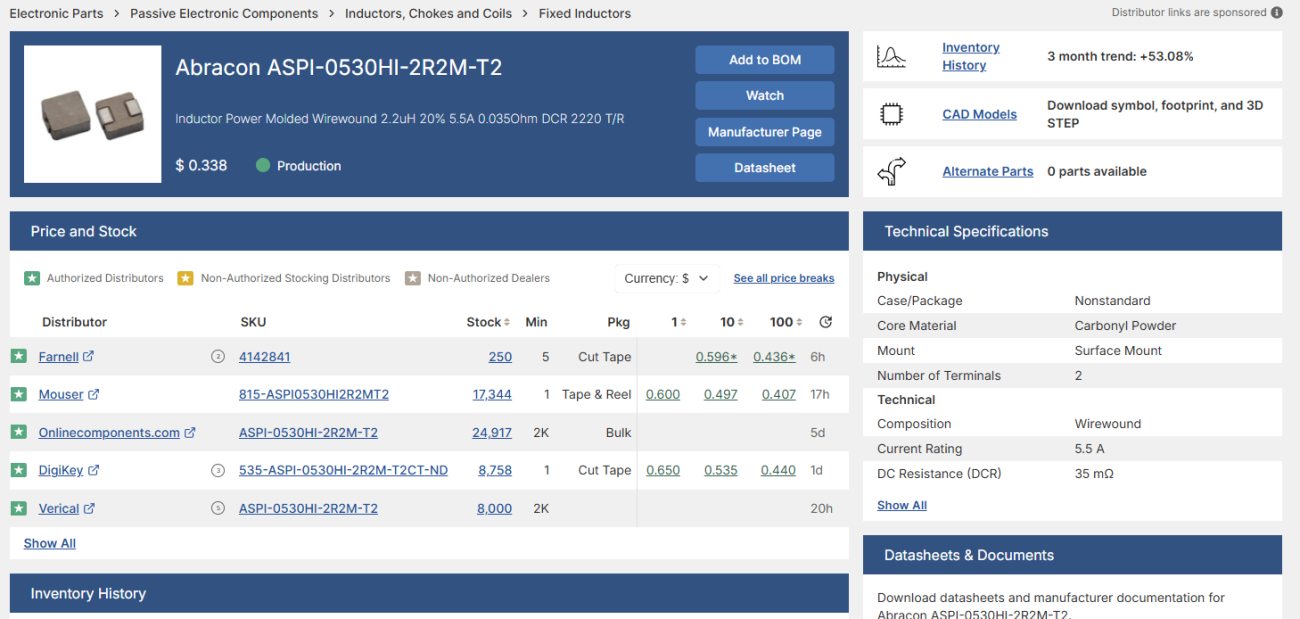The width and height of the screenshot is (1300, 619).
Task: Open the Inventory History chart icon
Action: click(891, 57)
